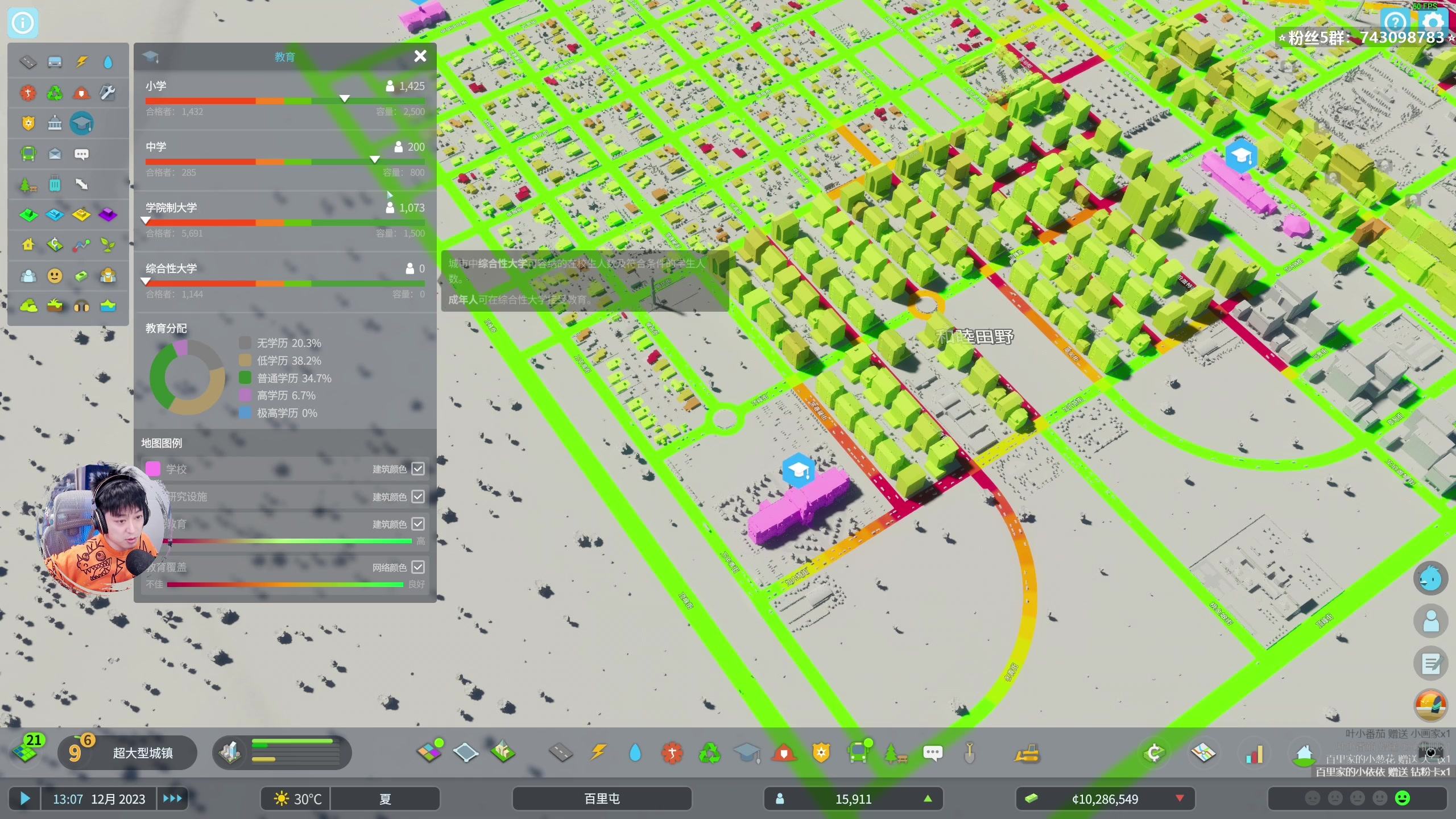Expand population trend arrow next to 15,911

(x=928, y=799)
